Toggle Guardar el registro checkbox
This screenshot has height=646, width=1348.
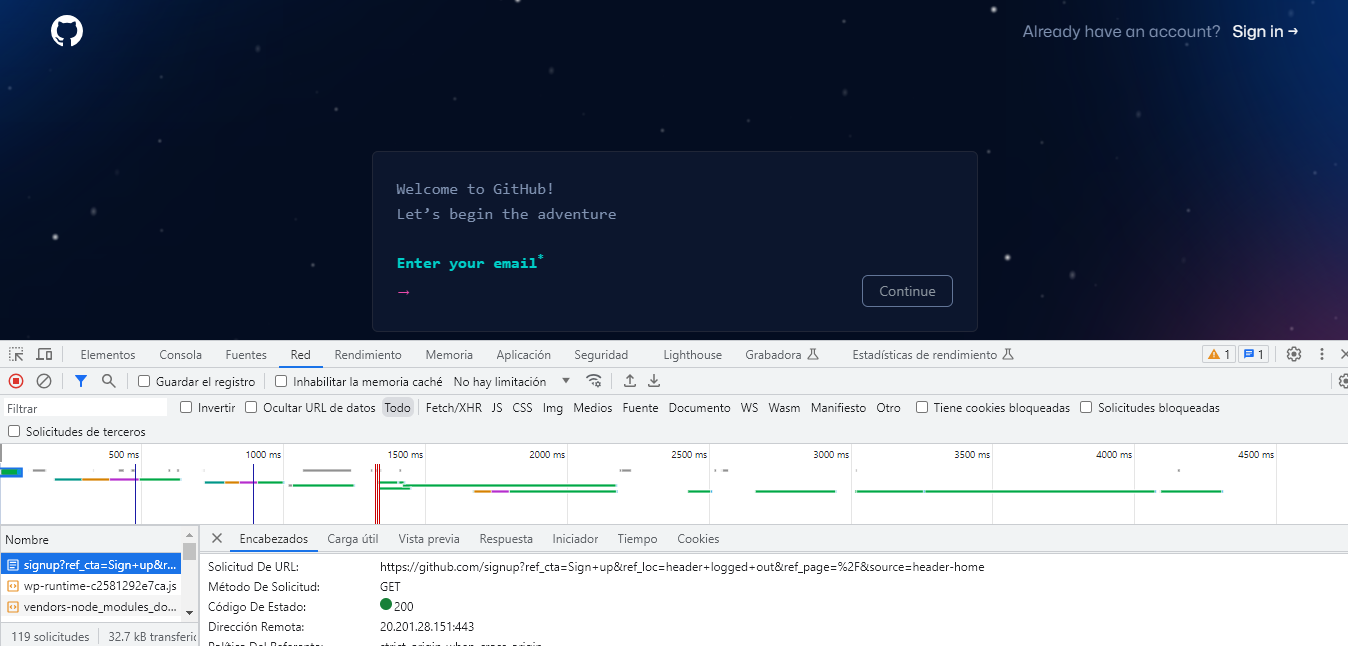144,381
